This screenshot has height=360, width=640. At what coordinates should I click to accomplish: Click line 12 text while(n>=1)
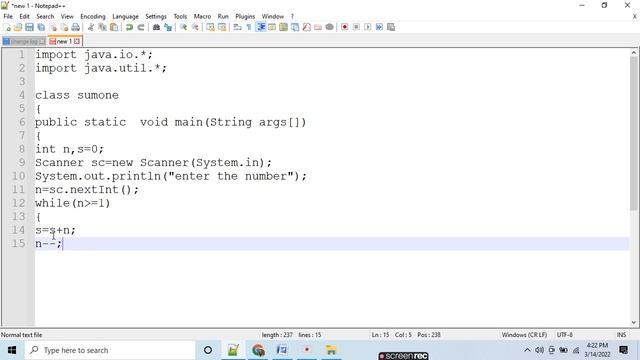pos(73,203)
